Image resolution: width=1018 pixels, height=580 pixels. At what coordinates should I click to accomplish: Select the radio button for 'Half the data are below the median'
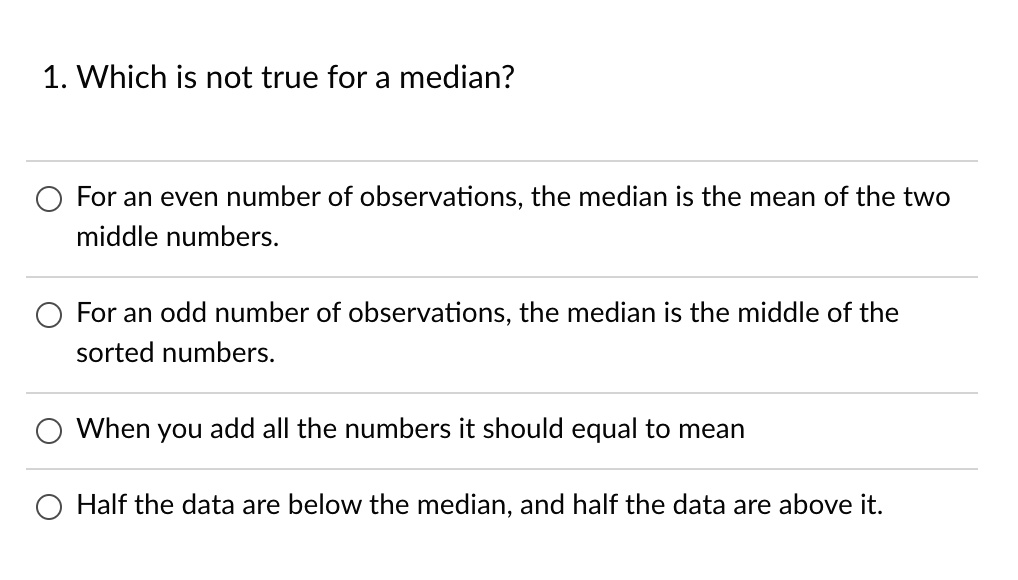coord(48,506)
